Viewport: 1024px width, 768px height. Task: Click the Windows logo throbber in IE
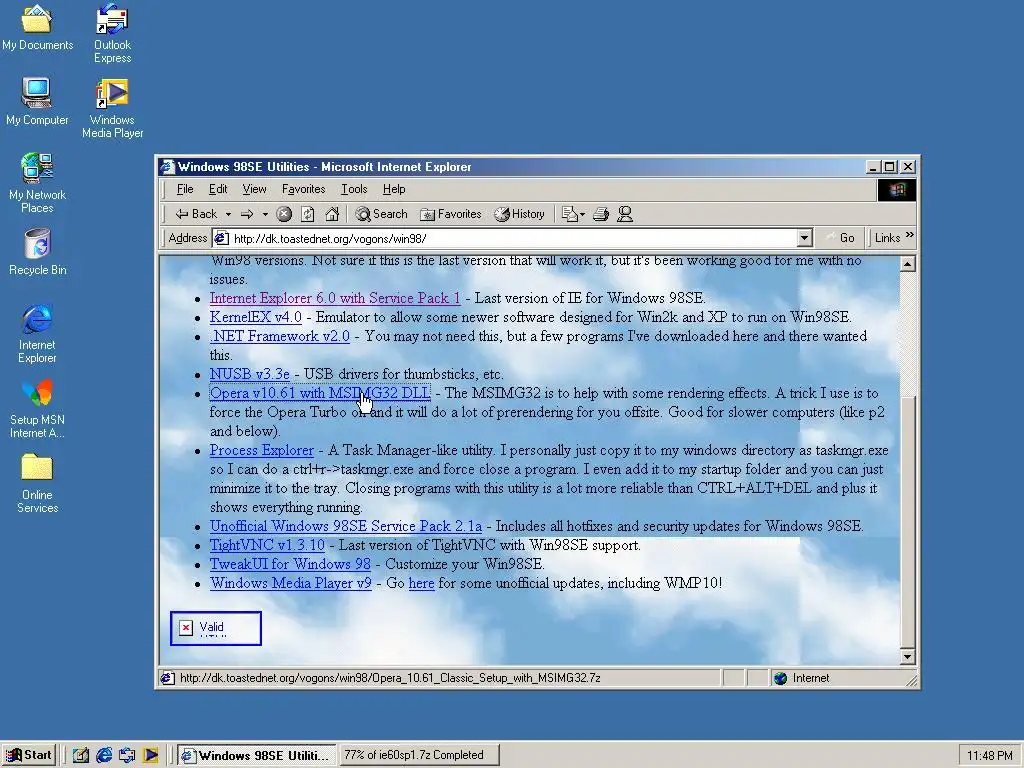tap(897, 189)
